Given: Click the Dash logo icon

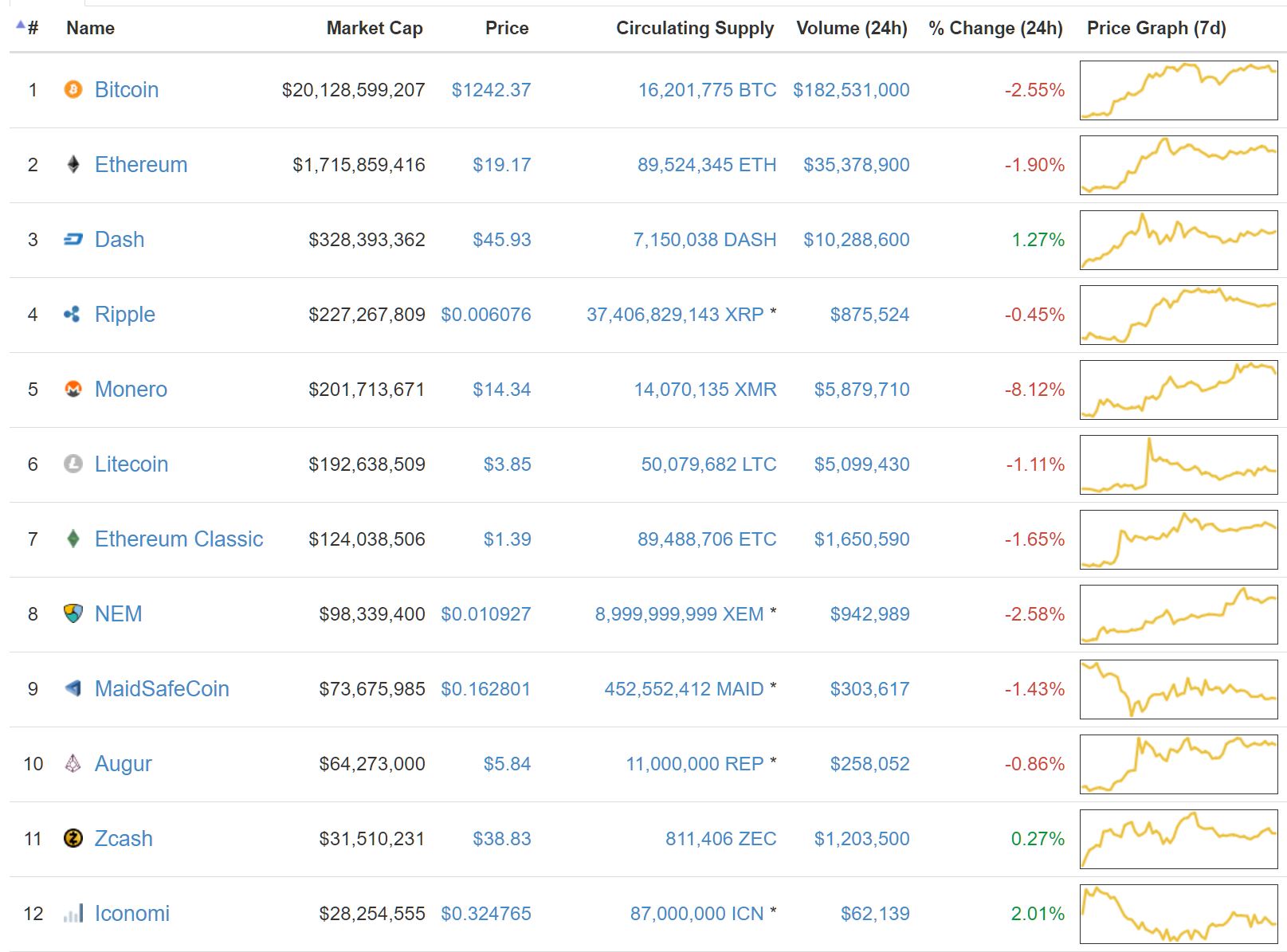Looking at the screenshot, I should tap(73, 239).
